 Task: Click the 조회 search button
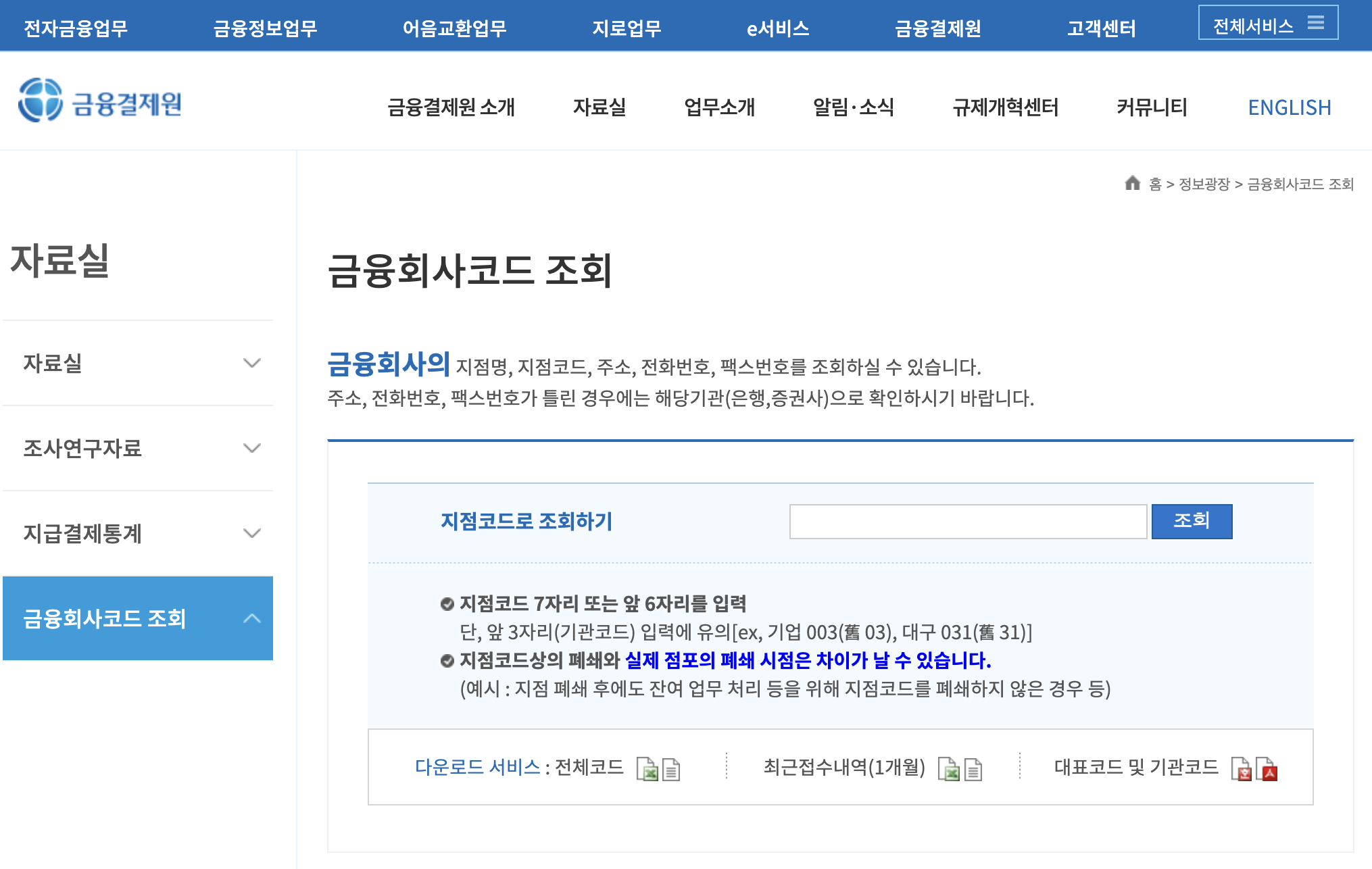point(1191,521)
